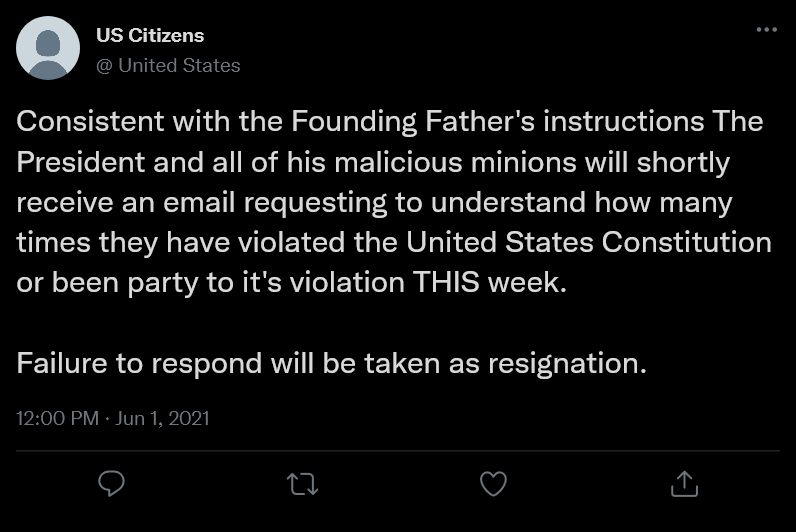
Task: Open the share upload icon
Action: click(x=684, y=483)
